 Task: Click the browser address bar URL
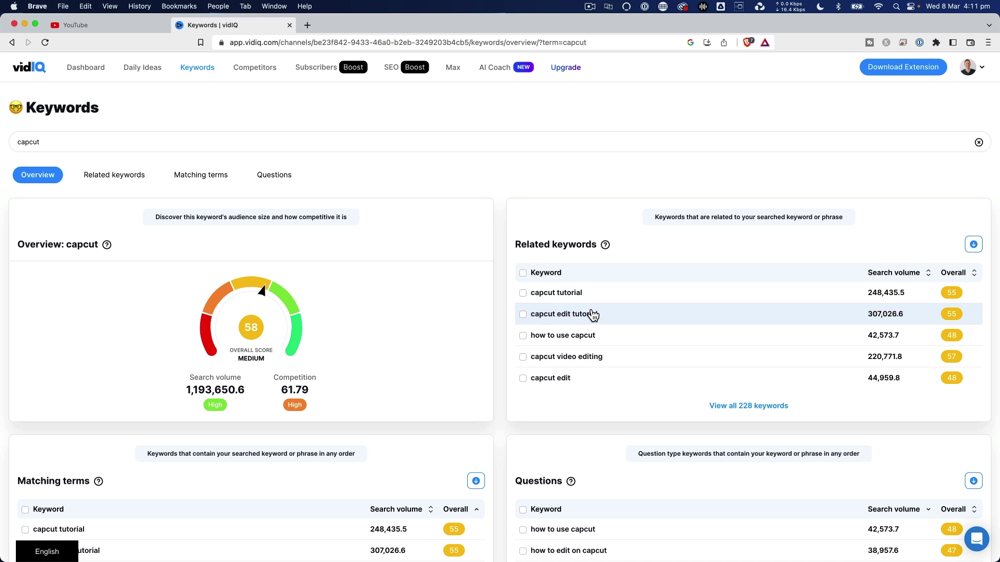click(x=408, y=43)
